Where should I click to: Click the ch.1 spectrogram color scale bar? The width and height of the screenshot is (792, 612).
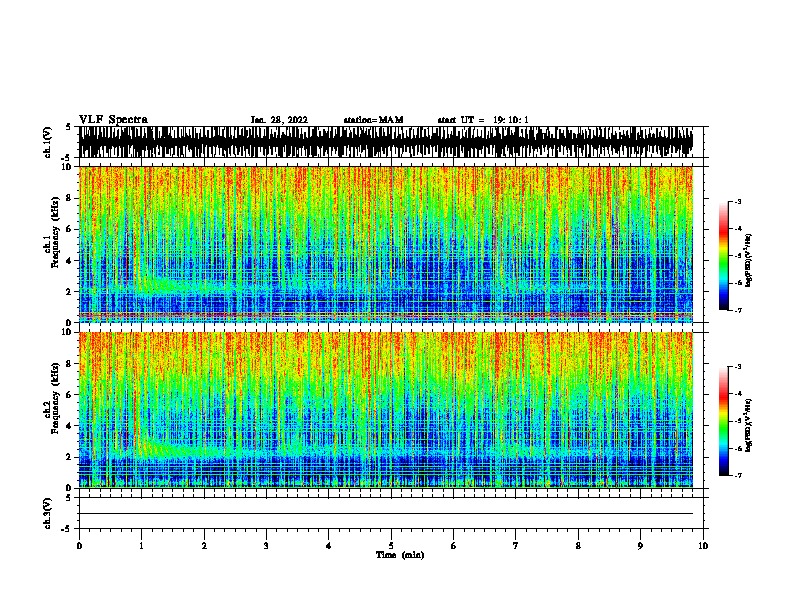[724, 256]
